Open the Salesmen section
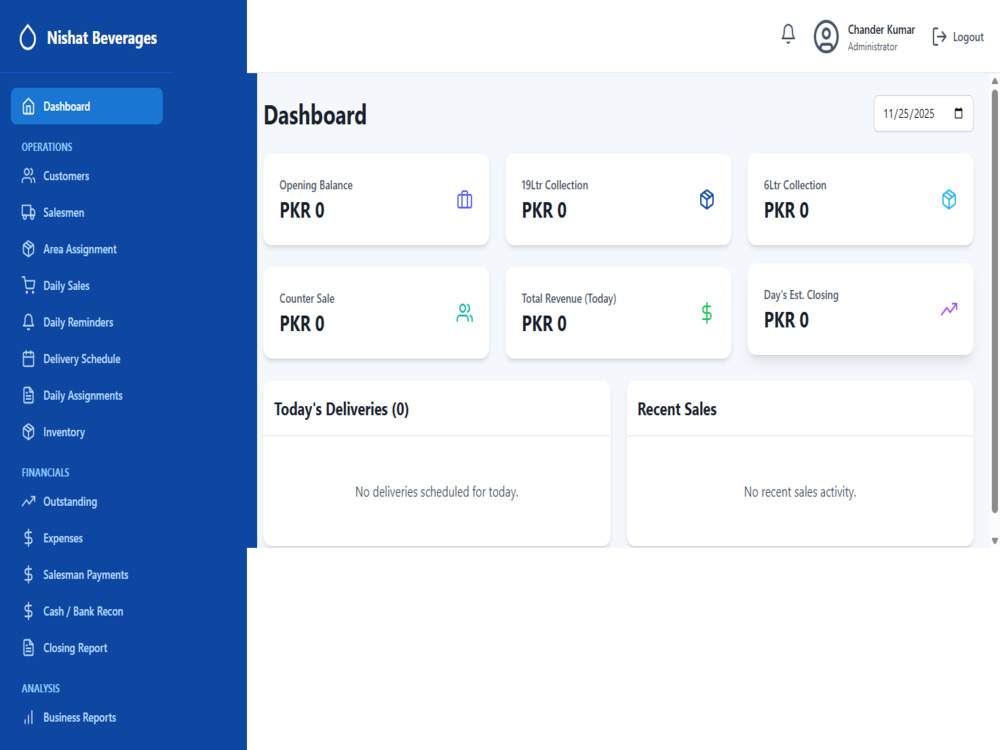The image size is (1000, 750). tap(64, 212)
